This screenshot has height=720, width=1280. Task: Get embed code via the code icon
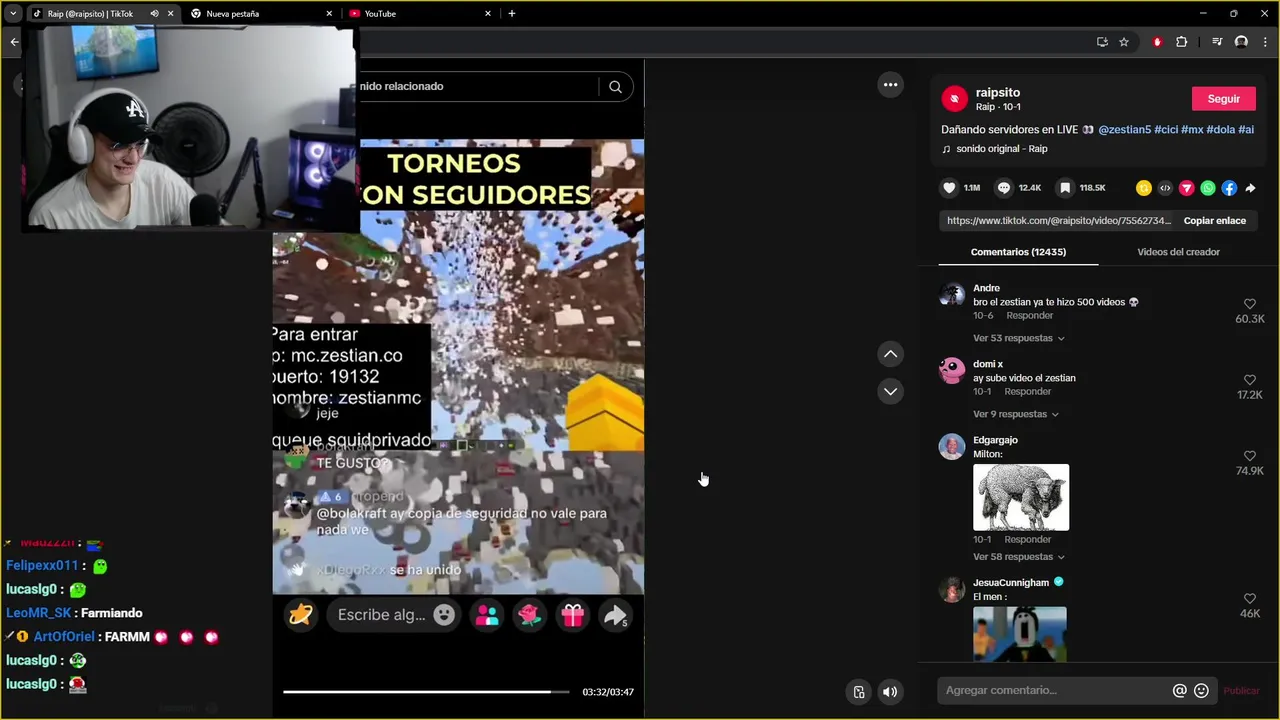click(x=1165, y=188)
